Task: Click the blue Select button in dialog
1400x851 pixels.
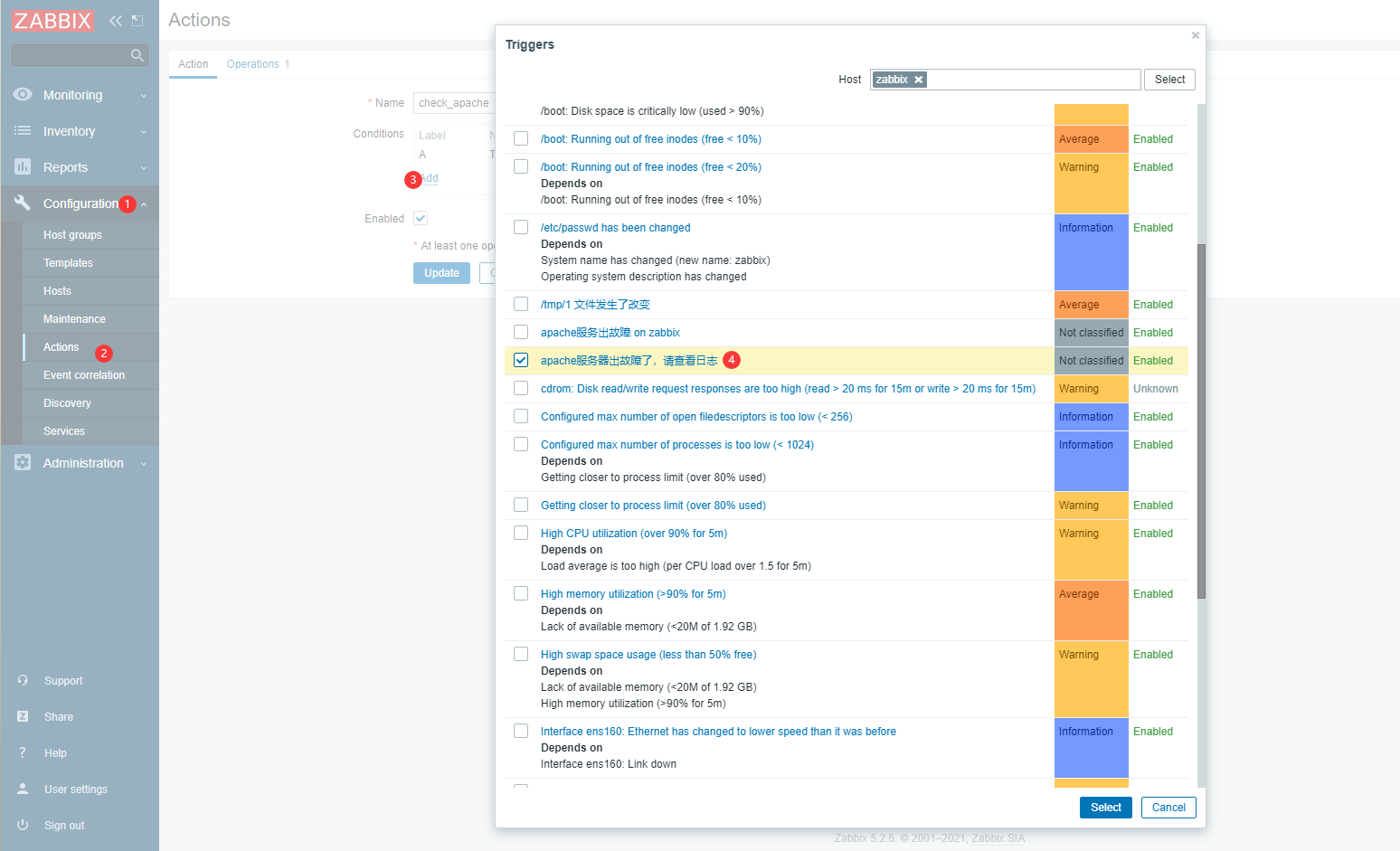Action: point(1106,808)
